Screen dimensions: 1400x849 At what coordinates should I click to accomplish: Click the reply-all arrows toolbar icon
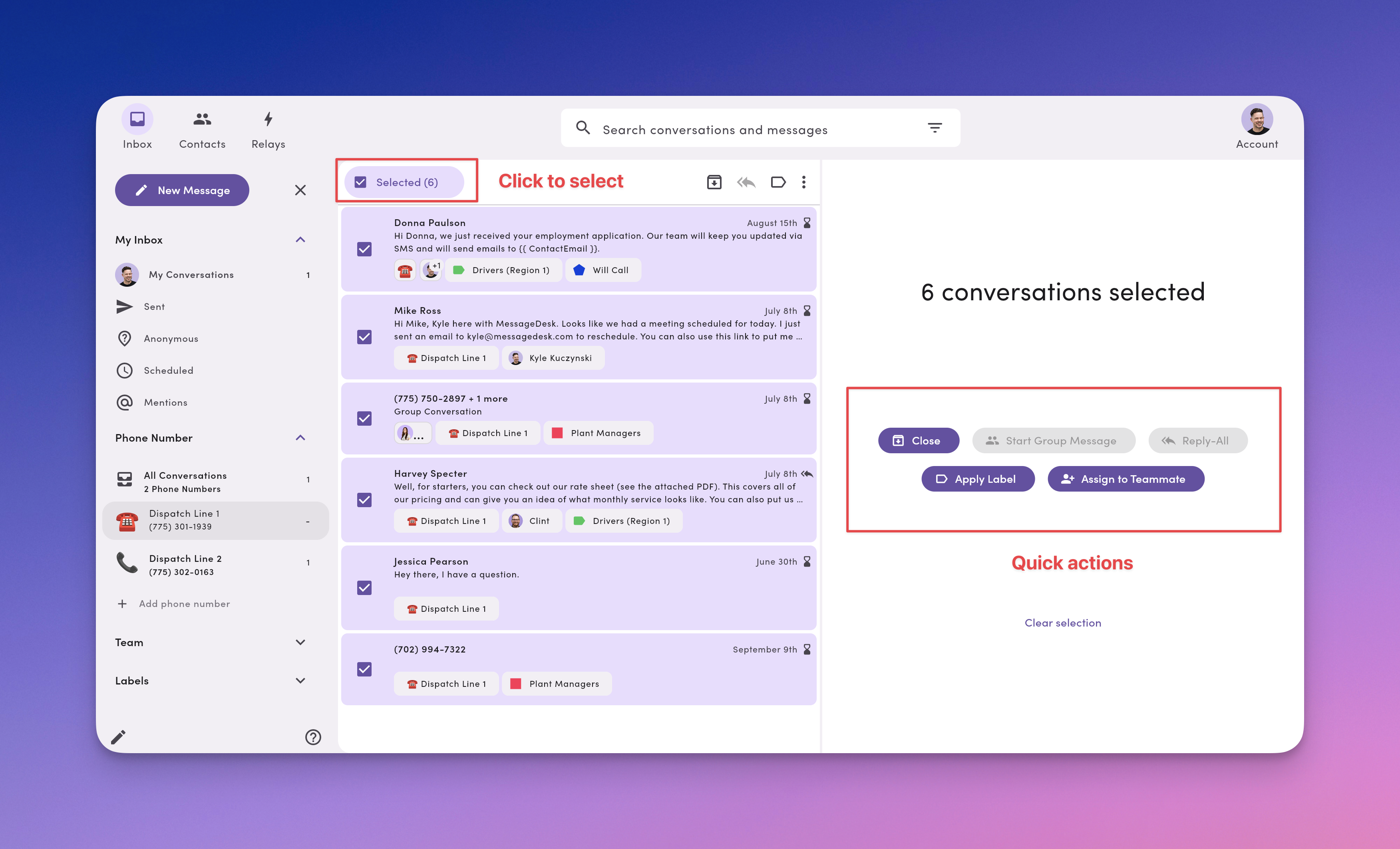746,182
